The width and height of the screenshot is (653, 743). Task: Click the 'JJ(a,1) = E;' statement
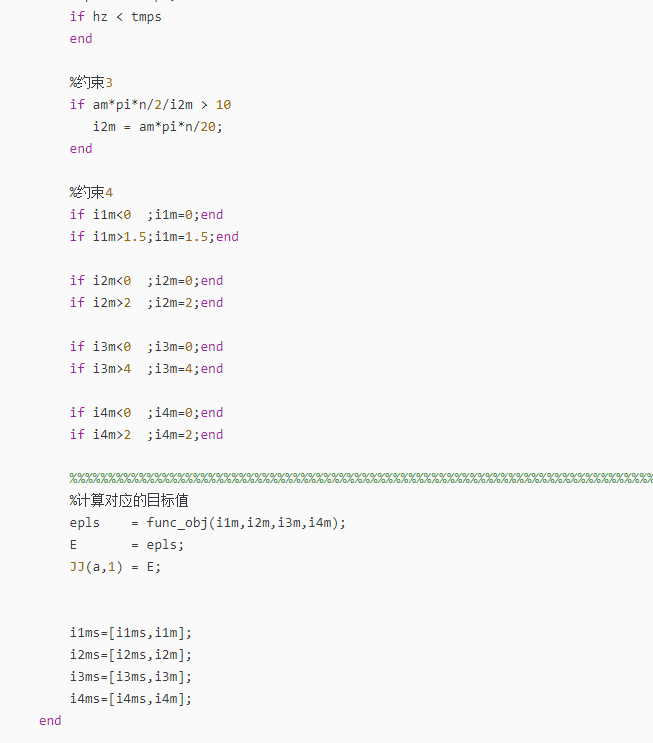pyautogui.click(x=115, y=567)
